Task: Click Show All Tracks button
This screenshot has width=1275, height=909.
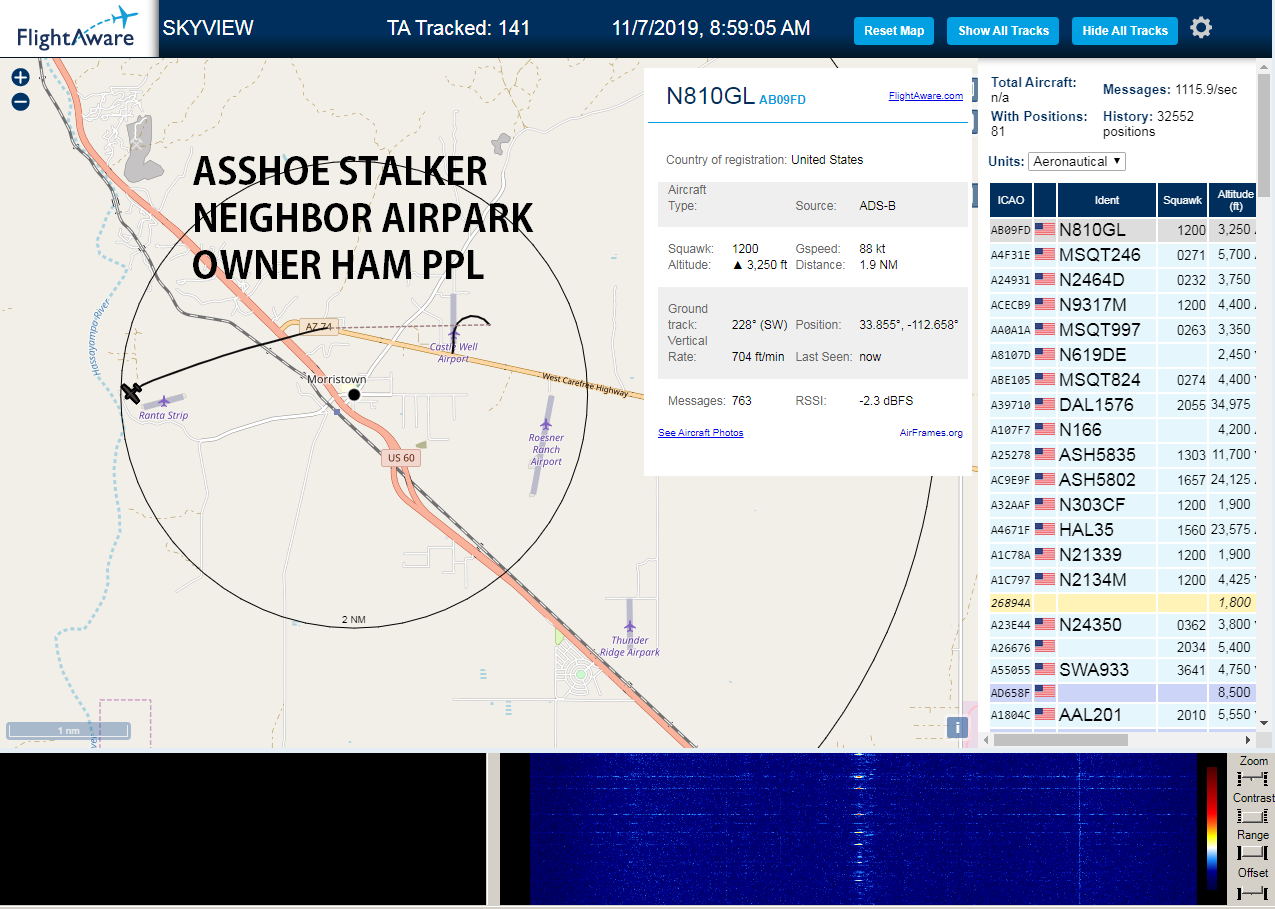Action: pos(1003,31)
